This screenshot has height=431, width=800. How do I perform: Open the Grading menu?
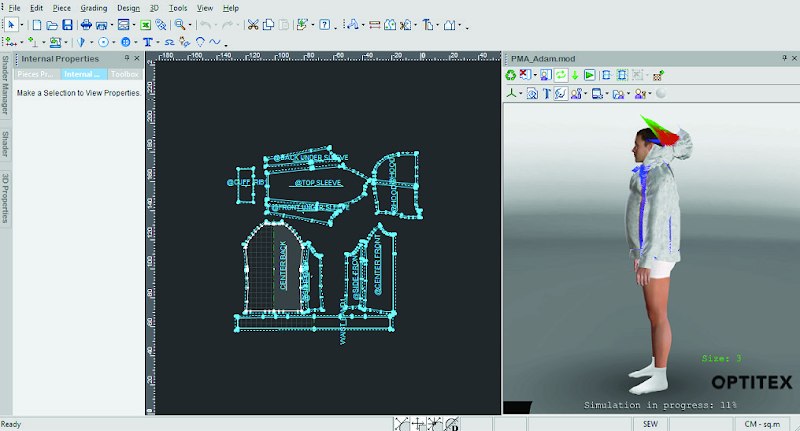tap(93, 7)
